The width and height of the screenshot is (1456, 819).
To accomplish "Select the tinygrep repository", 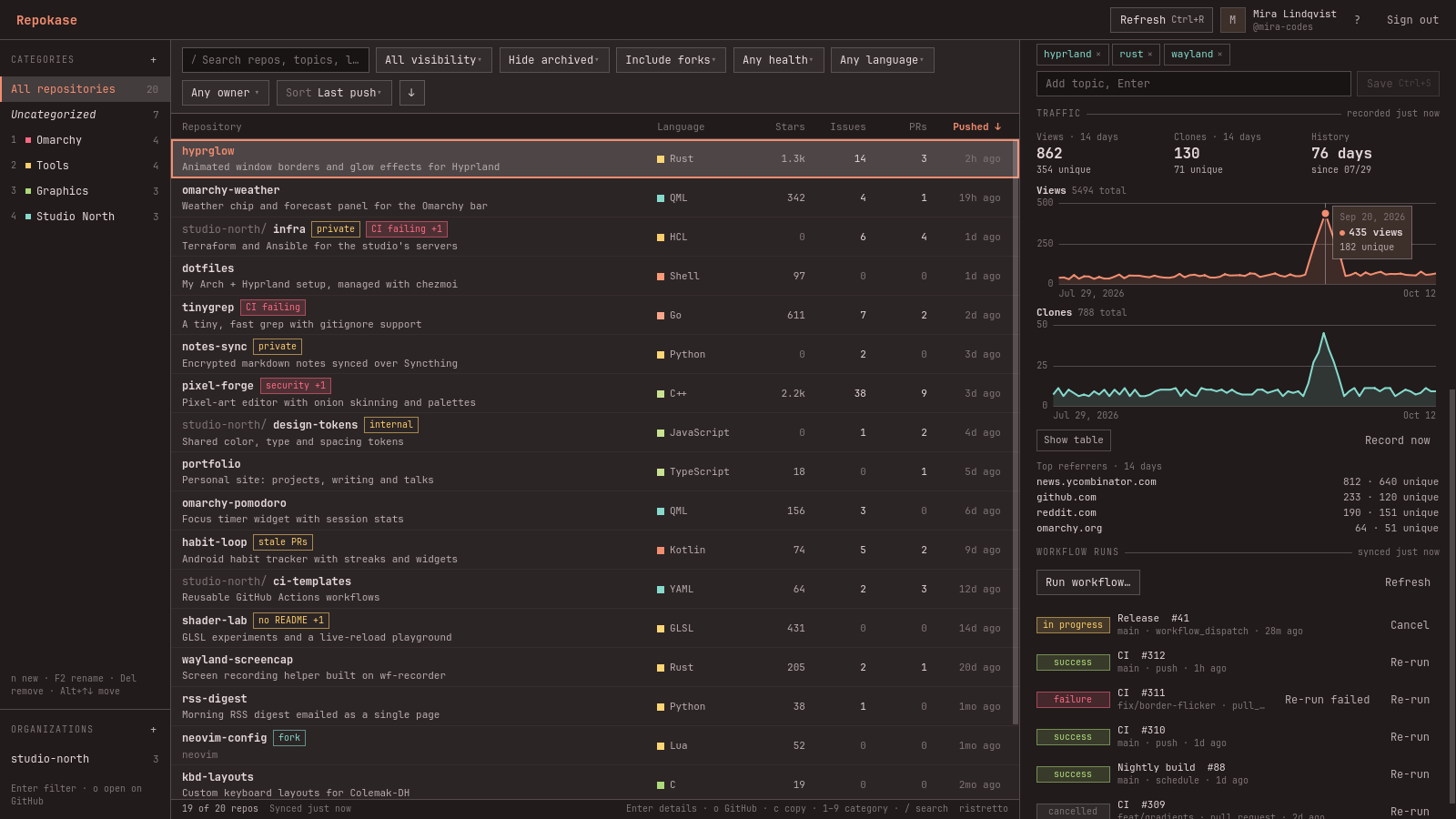I will pos(595,316).
